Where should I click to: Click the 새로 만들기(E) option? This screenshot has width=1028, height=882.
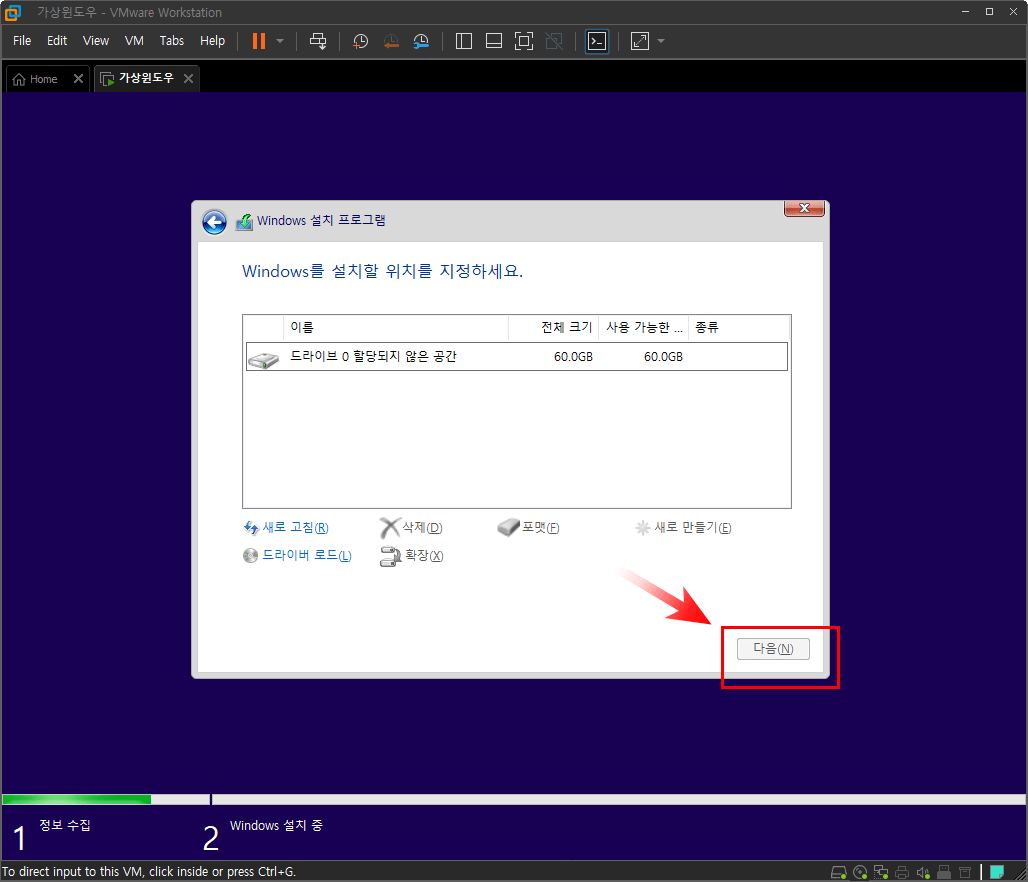click(x=683, y=527)
